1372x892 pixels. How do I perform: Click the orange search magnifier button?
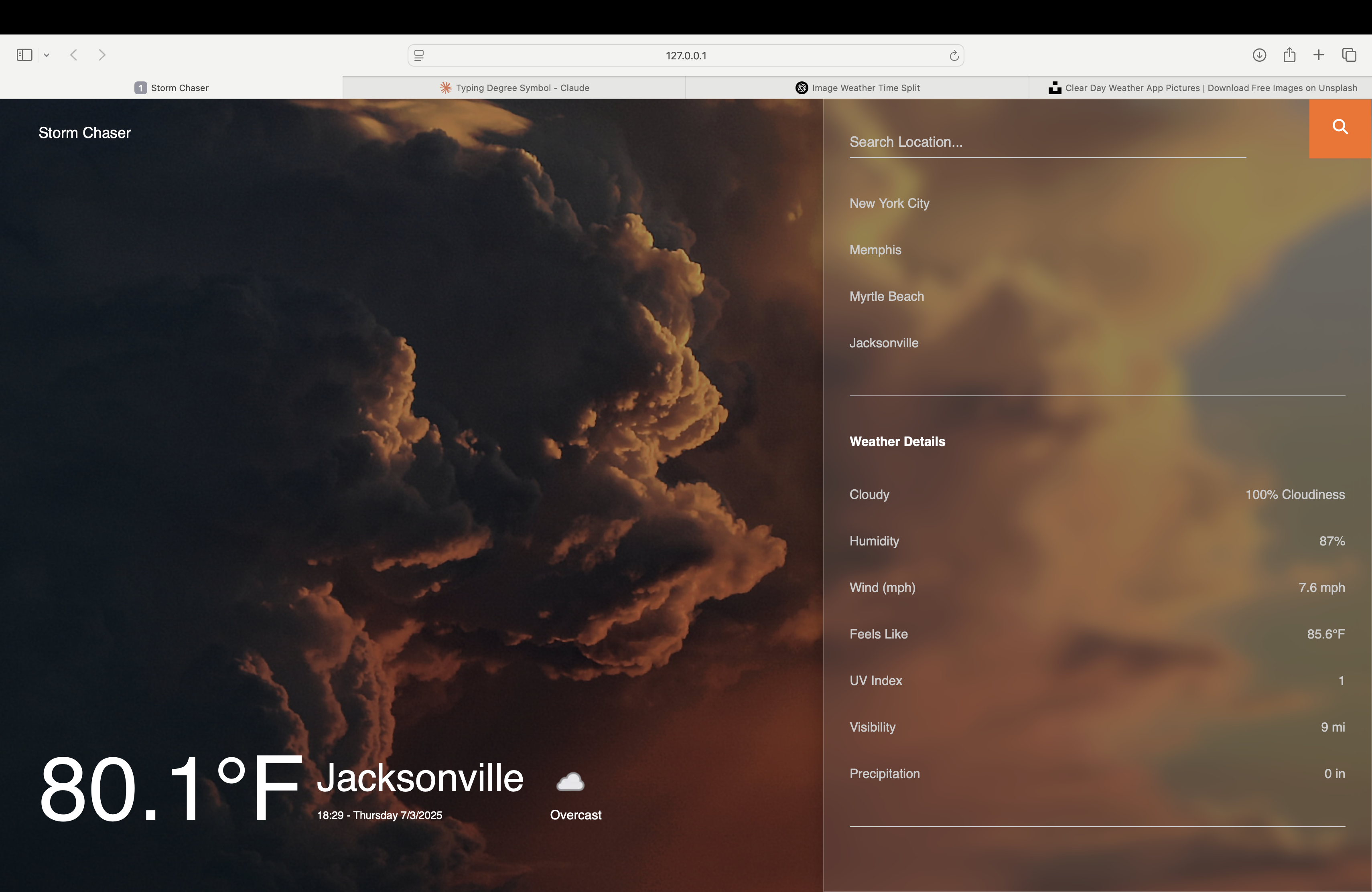1340,128
